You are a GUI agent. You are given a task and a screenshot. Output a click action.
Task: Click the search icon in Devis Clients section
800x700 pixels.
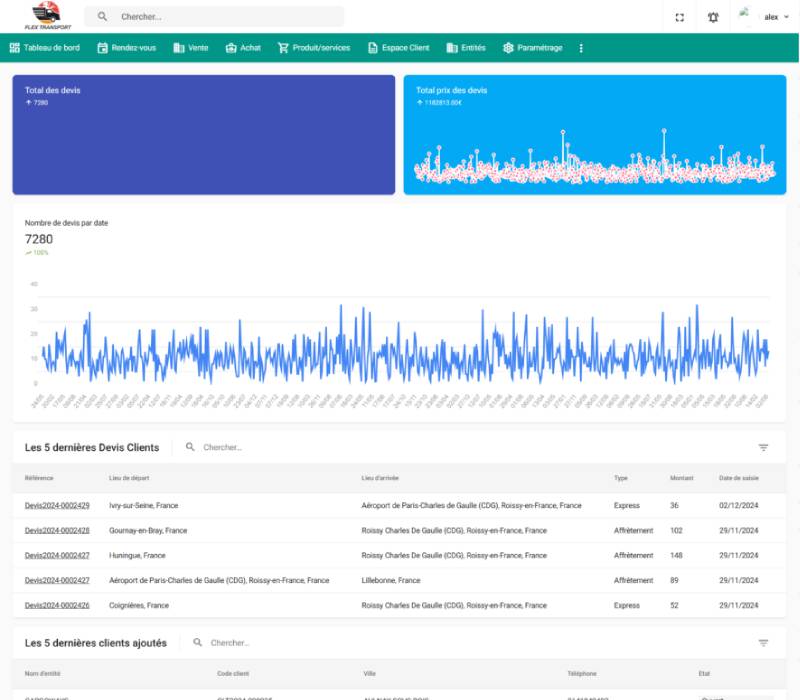click(190, 447)
